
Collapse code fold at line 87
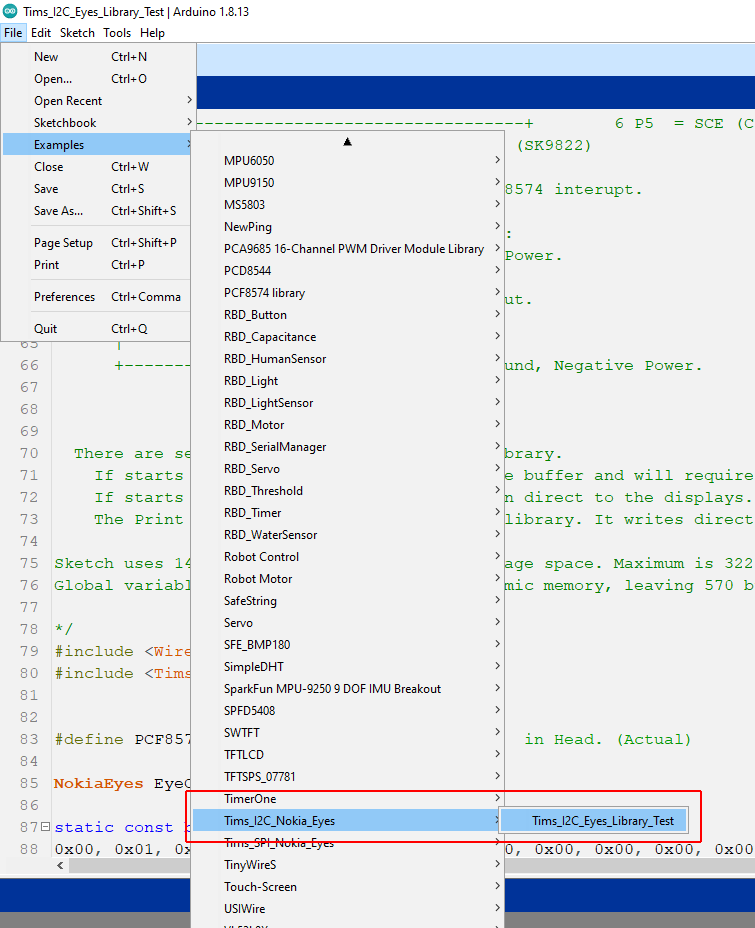(45, 826)
